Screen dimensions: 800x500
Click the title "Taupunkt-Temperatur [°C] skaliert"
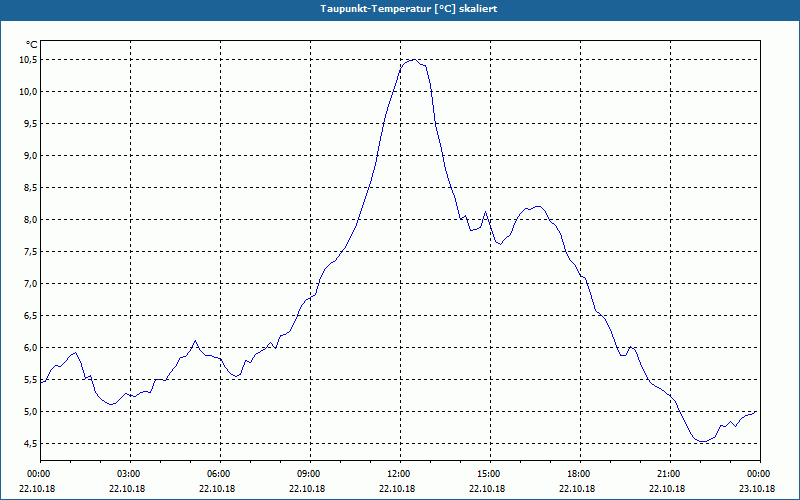coord(409,9)
